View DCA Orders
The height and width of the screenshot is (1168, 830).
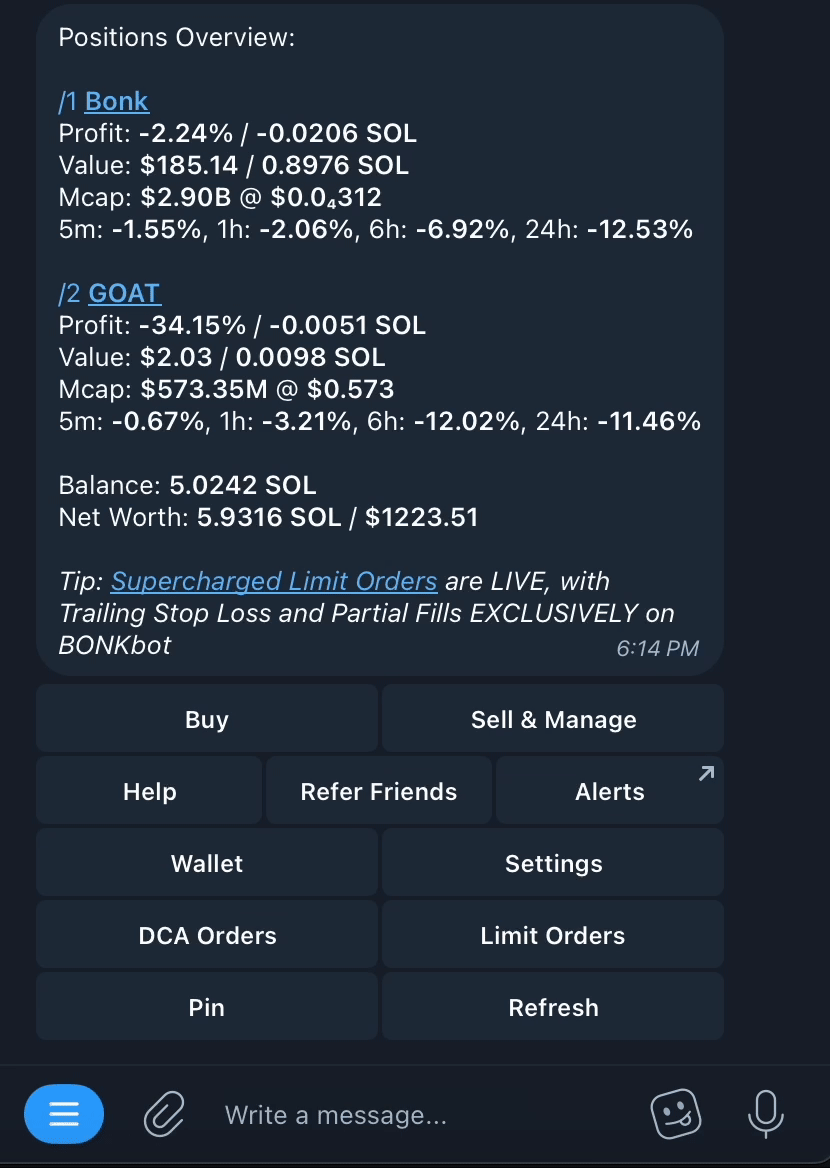207,936
